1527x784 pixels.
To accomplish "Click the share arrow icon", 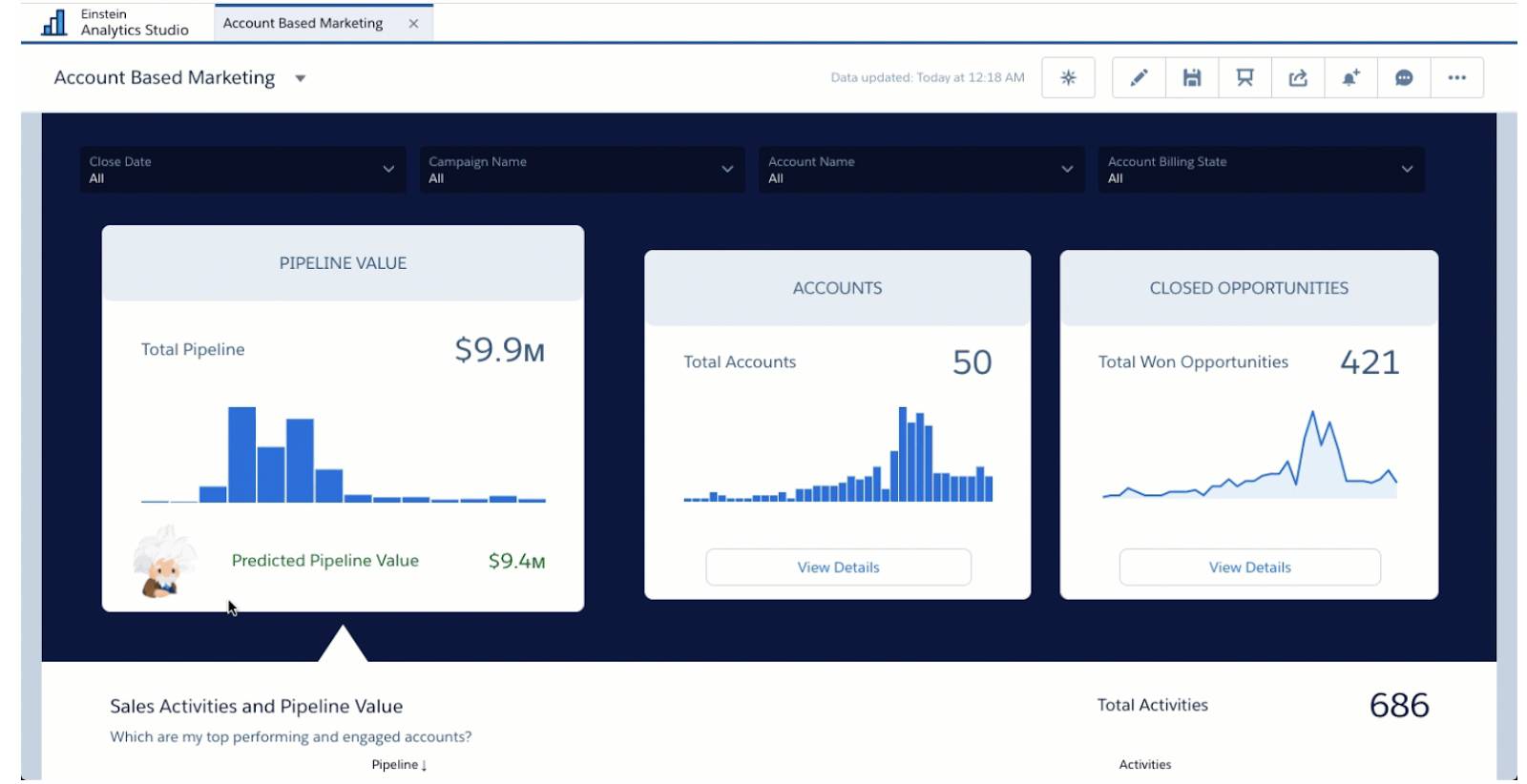I will coord(1298,78).
